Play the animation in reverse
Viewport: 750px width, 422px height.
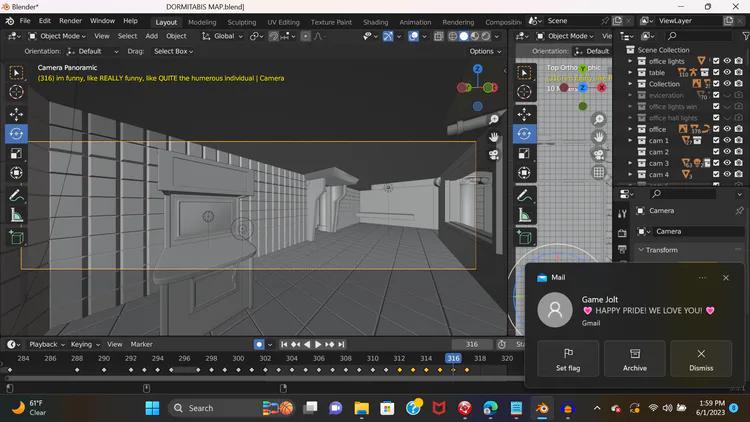(307, 344)
